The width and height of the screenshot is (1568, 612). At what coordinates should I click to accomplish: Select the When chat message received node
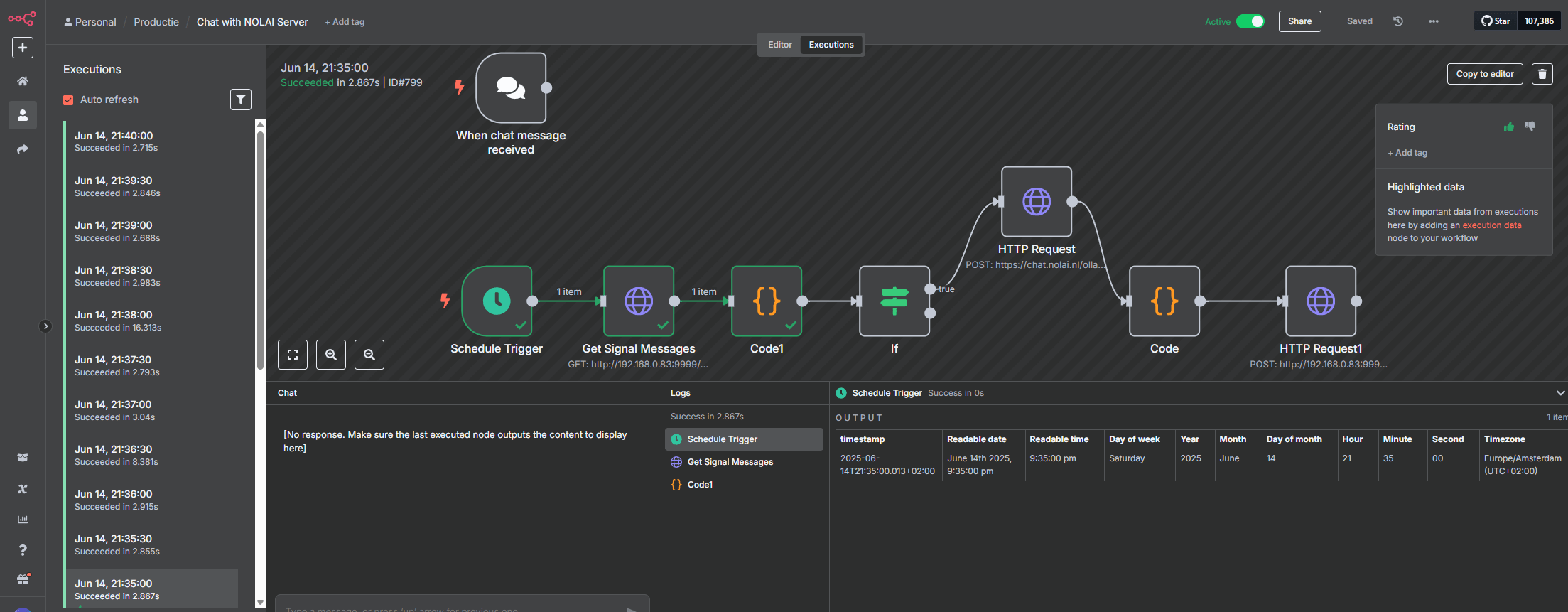(511, 87)
